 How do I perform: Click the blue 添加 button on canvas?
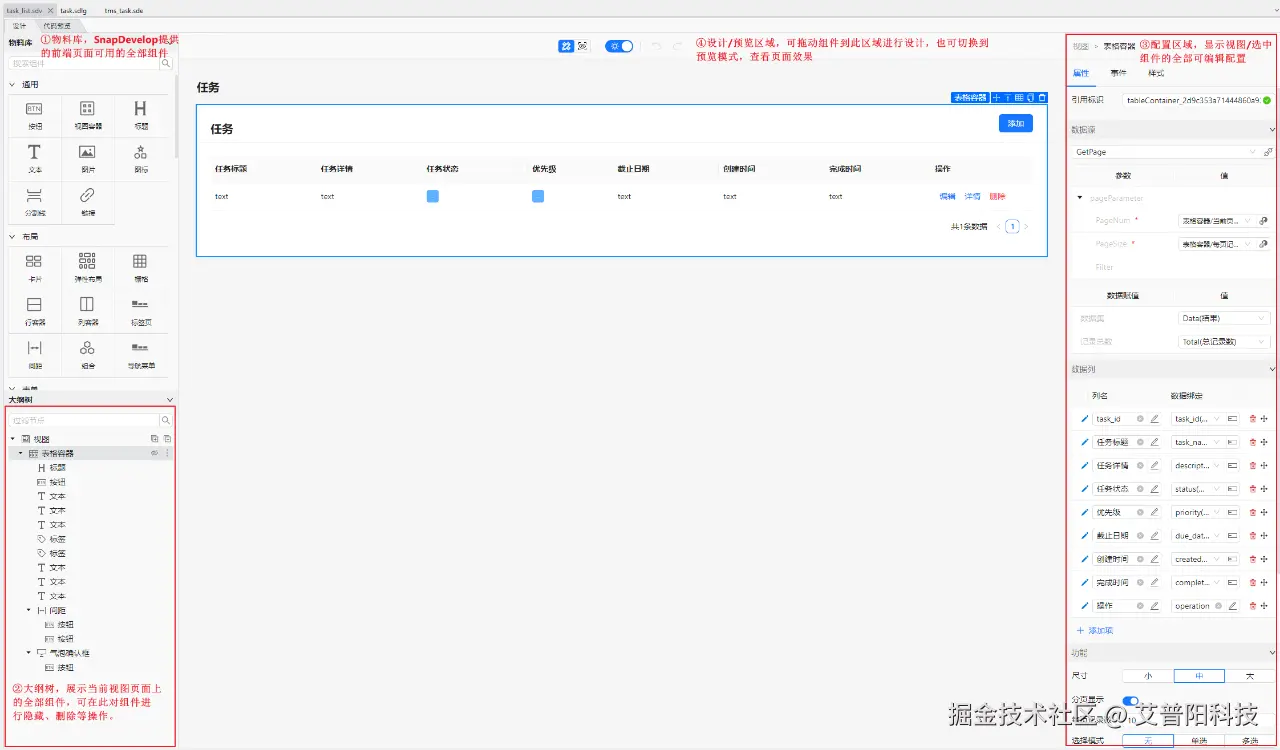point(1016,123)
